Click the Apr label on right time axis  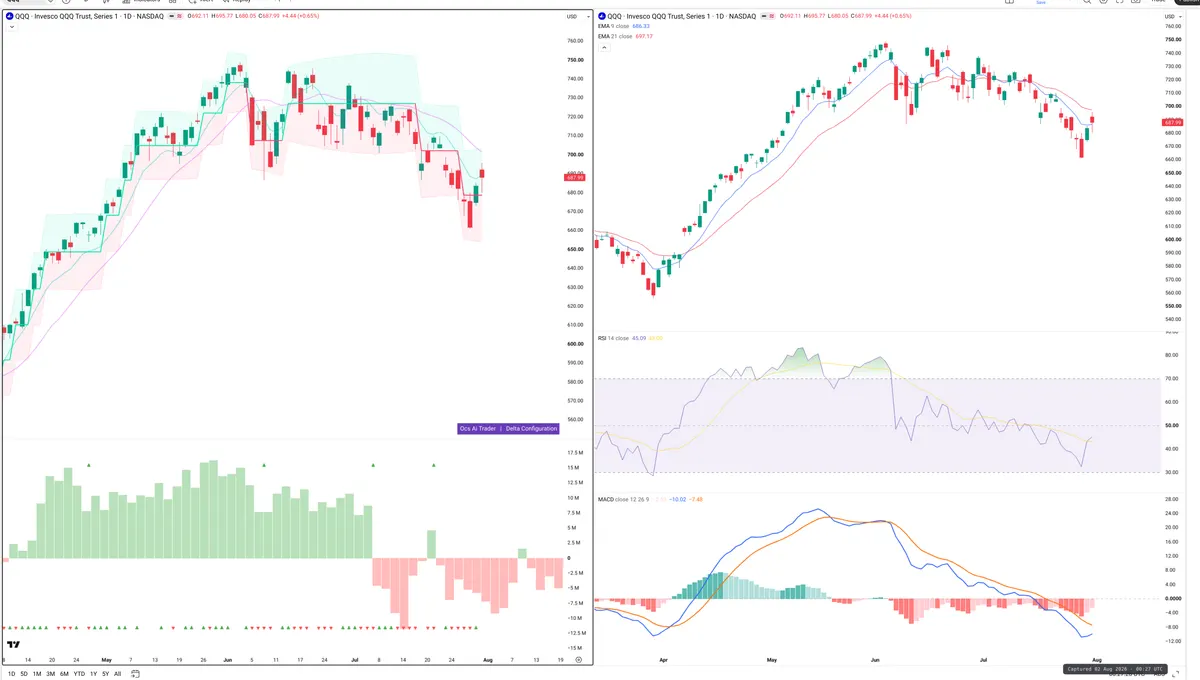[x=663, y=661]
